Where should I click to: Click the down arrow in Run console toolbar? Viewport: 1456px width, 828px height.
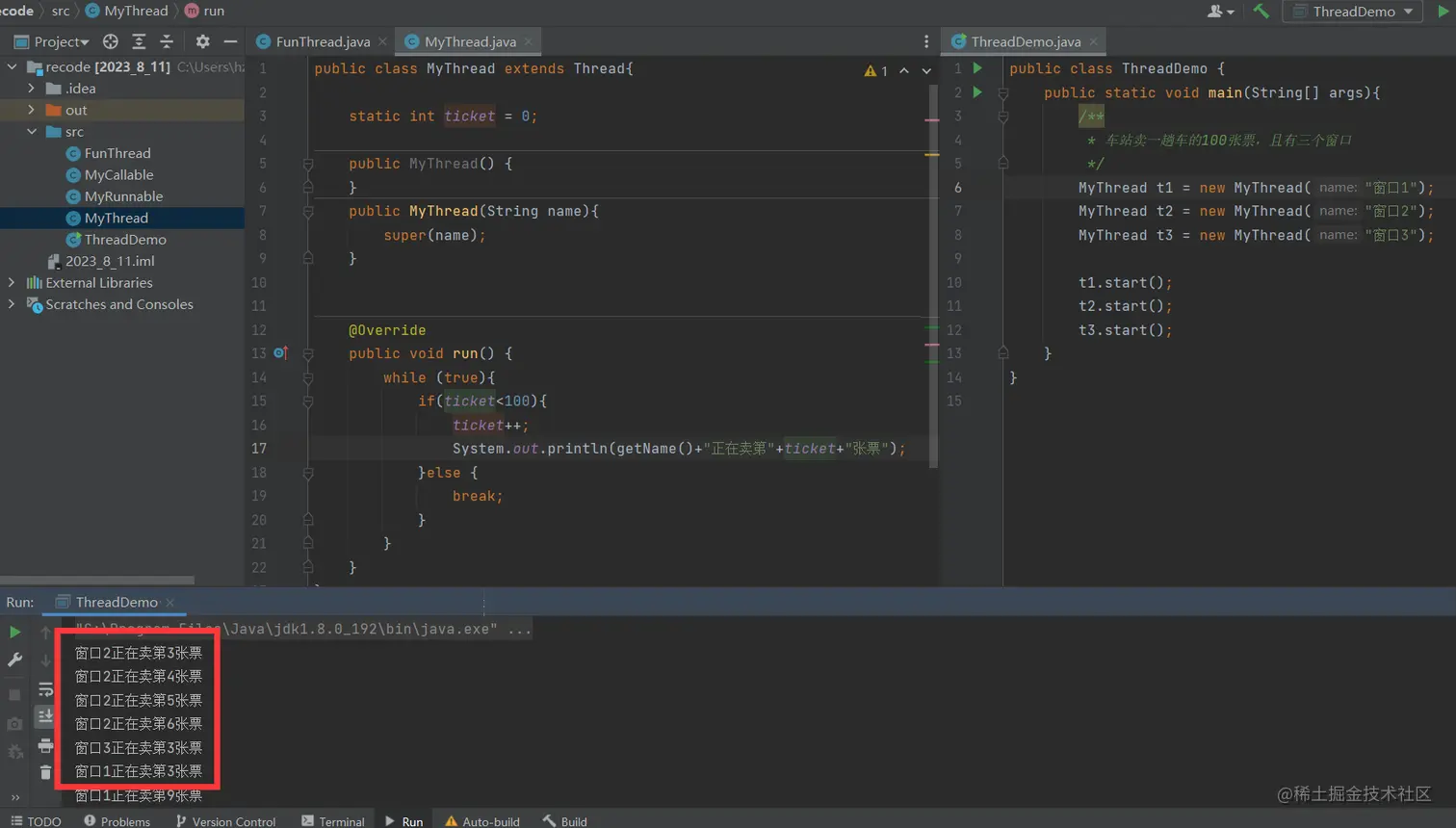point(45,660)
